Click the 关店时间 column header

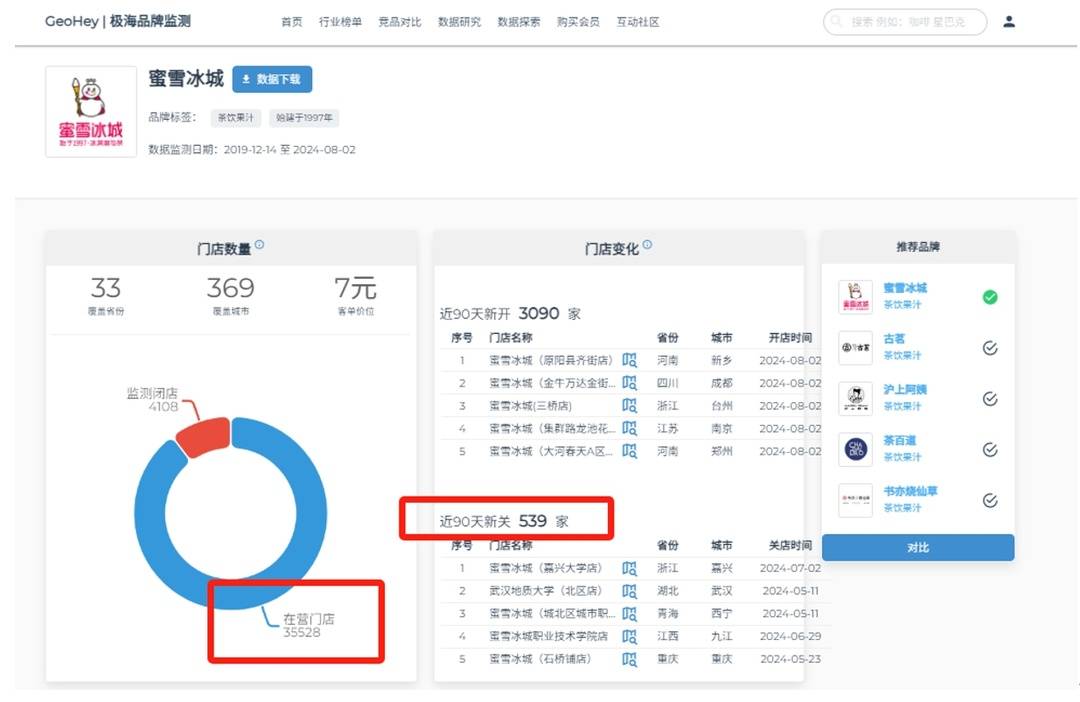pos(790,546)
